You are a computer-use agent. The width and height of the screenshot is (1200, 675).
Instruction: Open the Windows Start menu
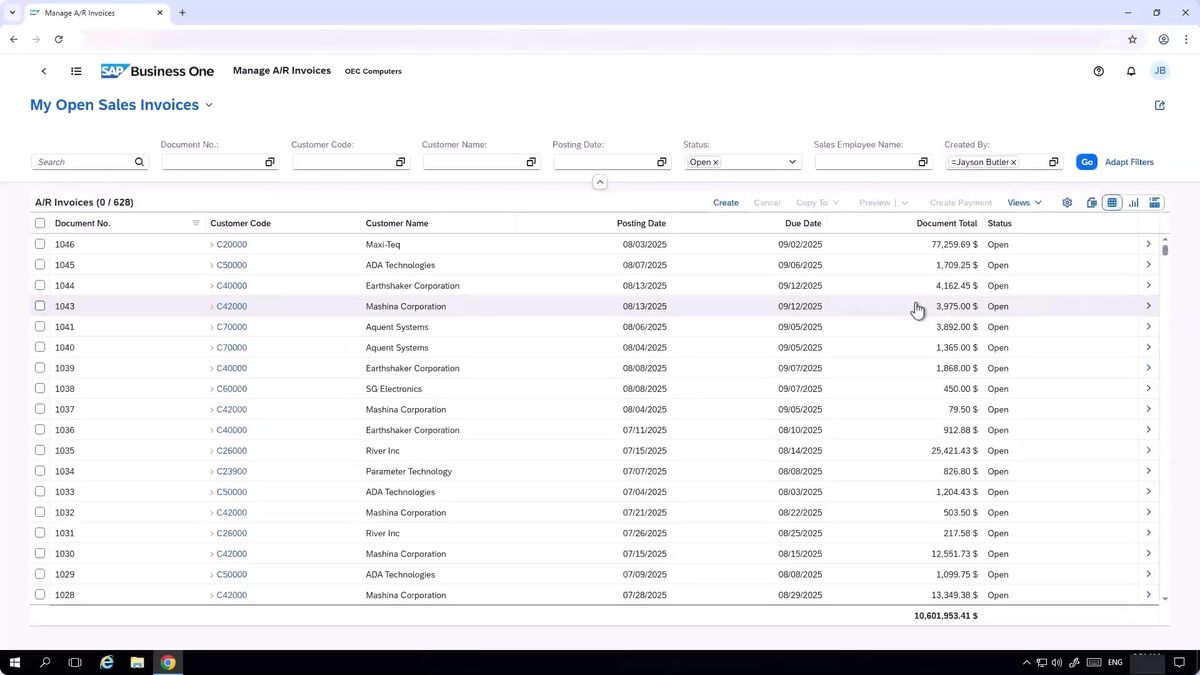(x=15, y=662)
